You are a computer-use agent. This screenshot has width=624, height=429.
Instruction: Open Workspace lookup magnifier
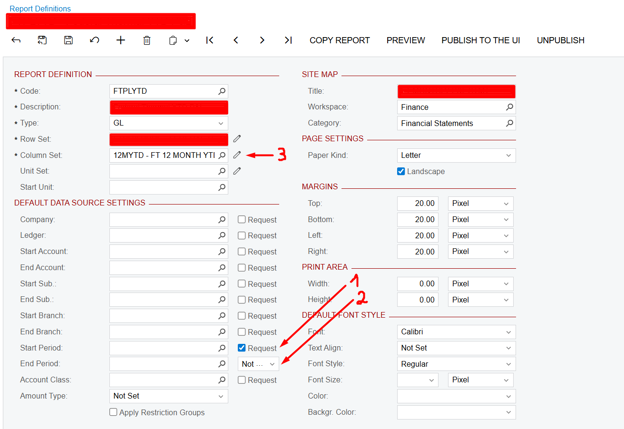point(509,107)
